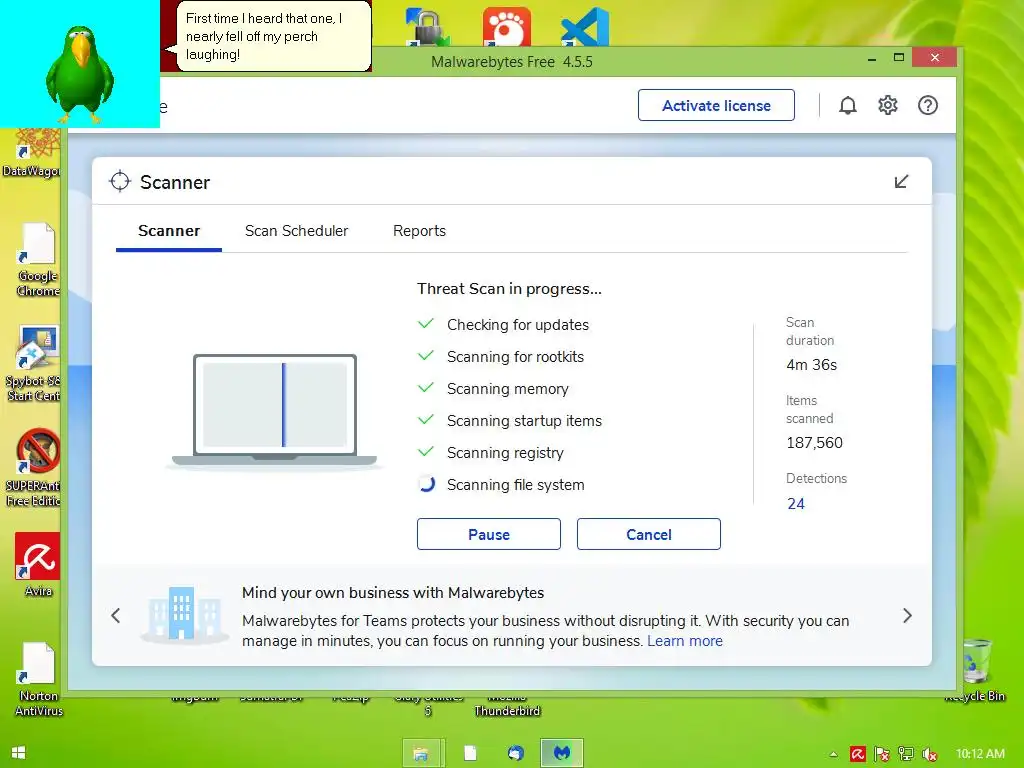The image size is (1024, 768).
Task: Click the Activate license button
Action: (716, 105)
